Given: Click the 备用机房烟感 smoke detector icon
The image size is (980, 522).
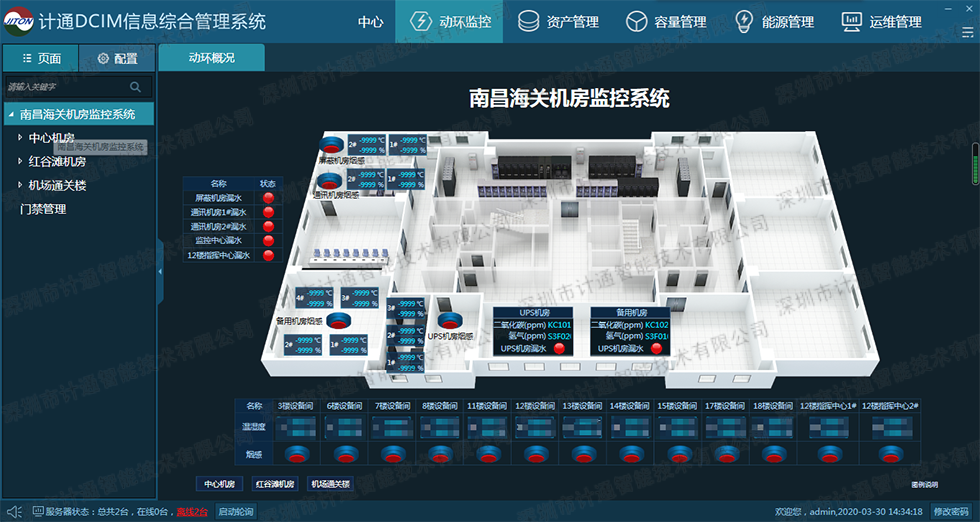Looking at the screenshot, I should (340, 320).
